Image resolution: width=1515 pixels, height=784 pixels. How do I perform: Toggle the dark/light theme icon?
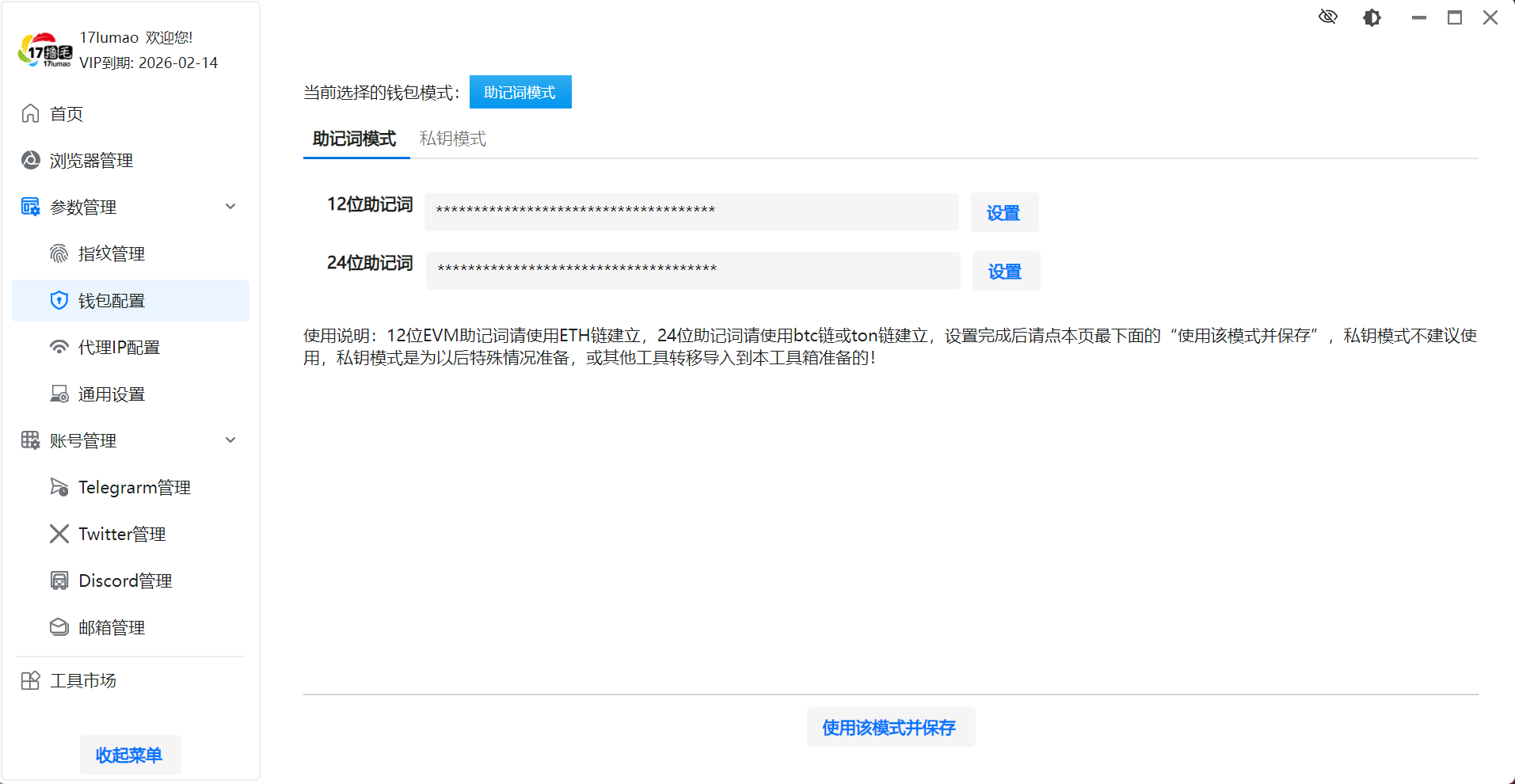click(x=1372, y=17)
